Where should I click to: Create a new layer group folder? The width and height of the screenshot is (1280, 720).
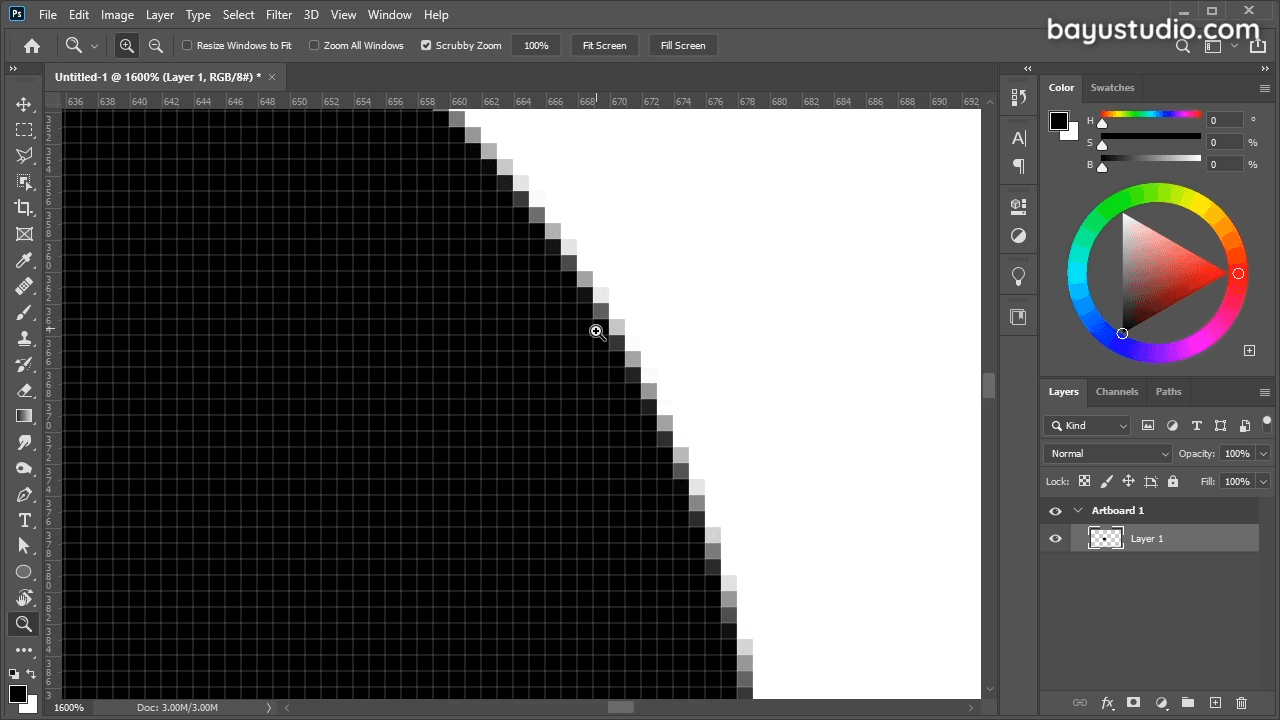[1188, 703]
